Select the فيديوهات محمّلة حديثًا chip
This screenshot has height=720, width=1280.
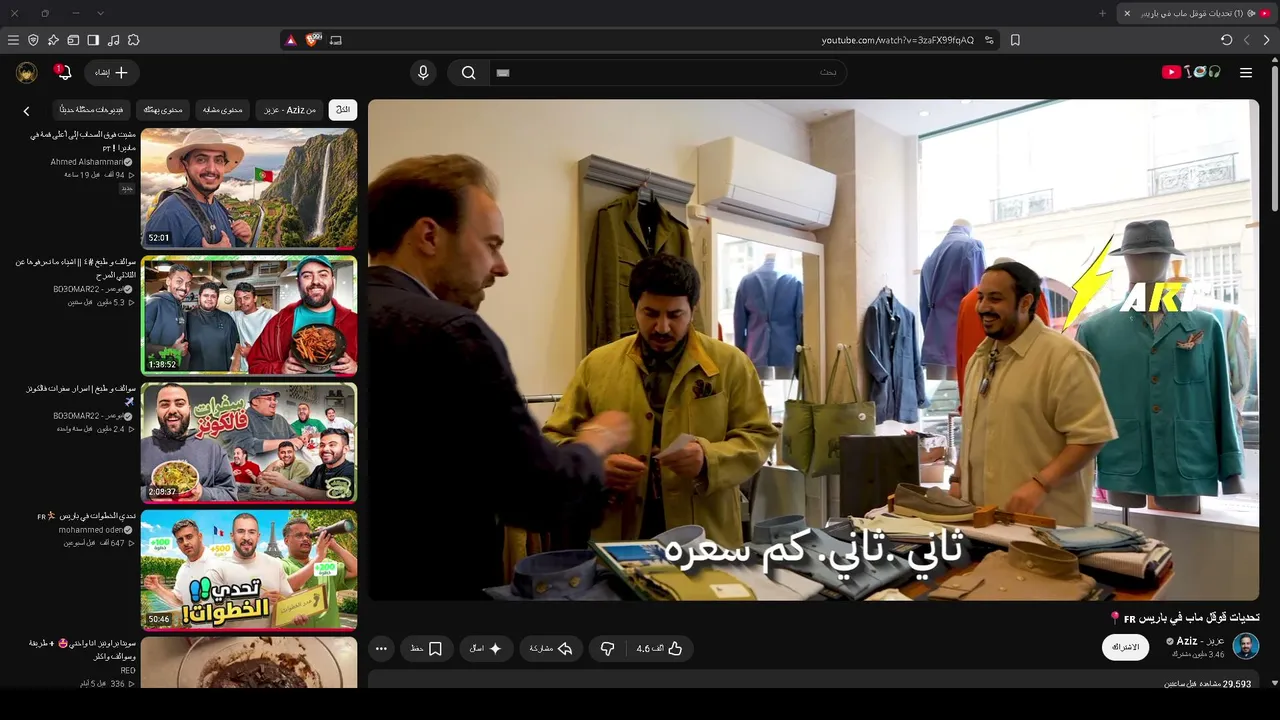click(91, 110)
